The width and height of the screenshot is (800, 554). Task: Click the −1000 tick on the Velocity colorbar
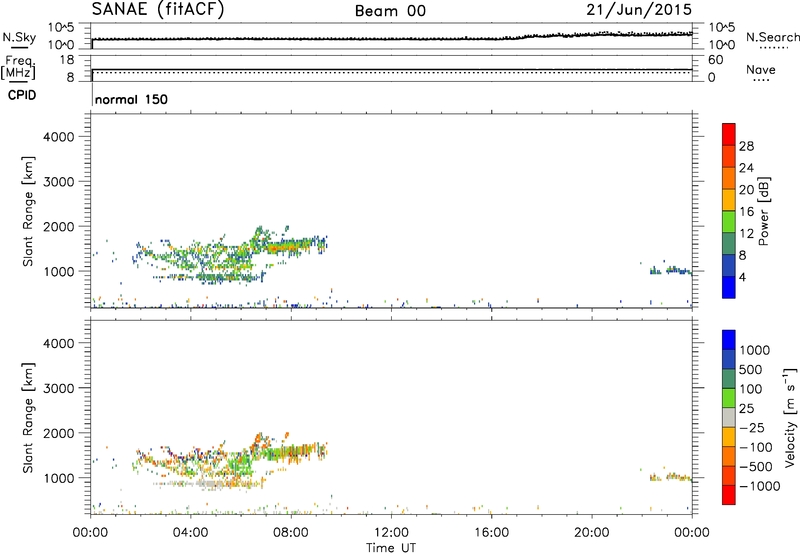tap(760, 486)
